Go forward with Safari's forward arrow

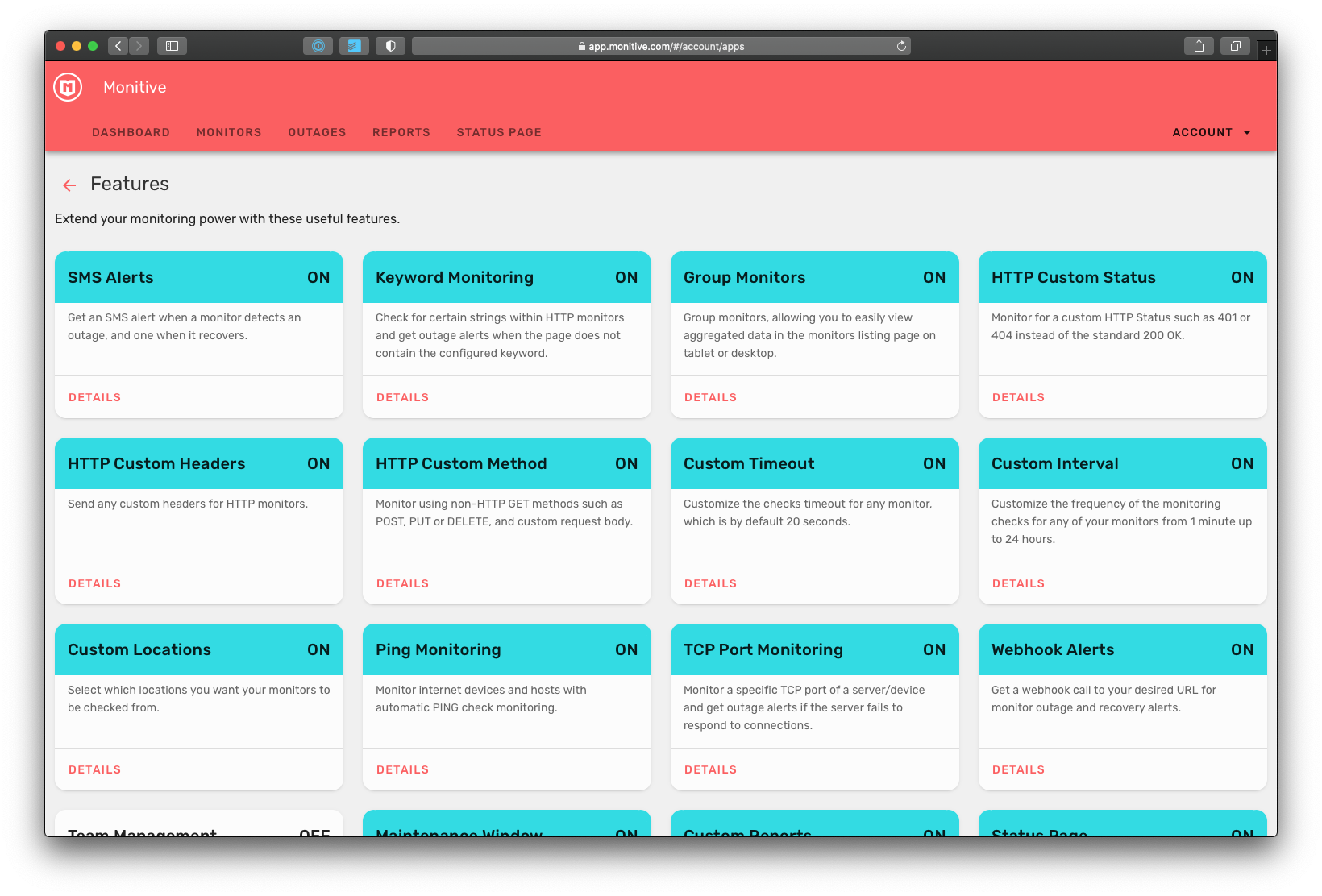pos(139,46)
